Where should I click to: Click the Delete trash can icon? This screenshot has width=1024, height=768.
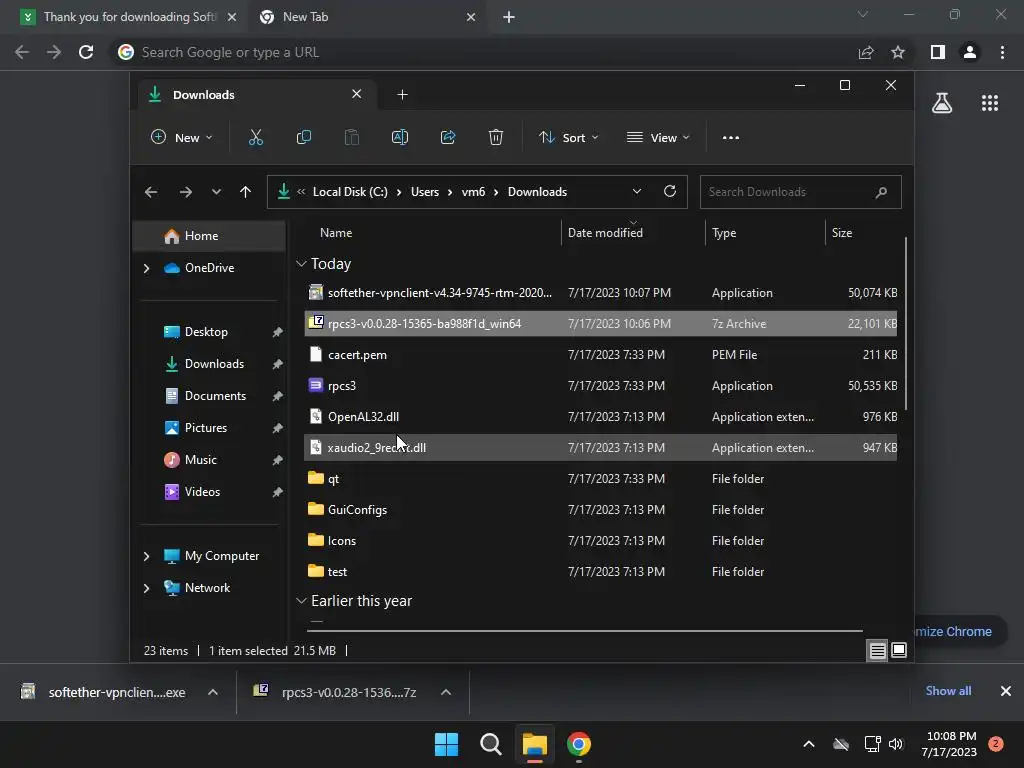[x=496, y=137]
